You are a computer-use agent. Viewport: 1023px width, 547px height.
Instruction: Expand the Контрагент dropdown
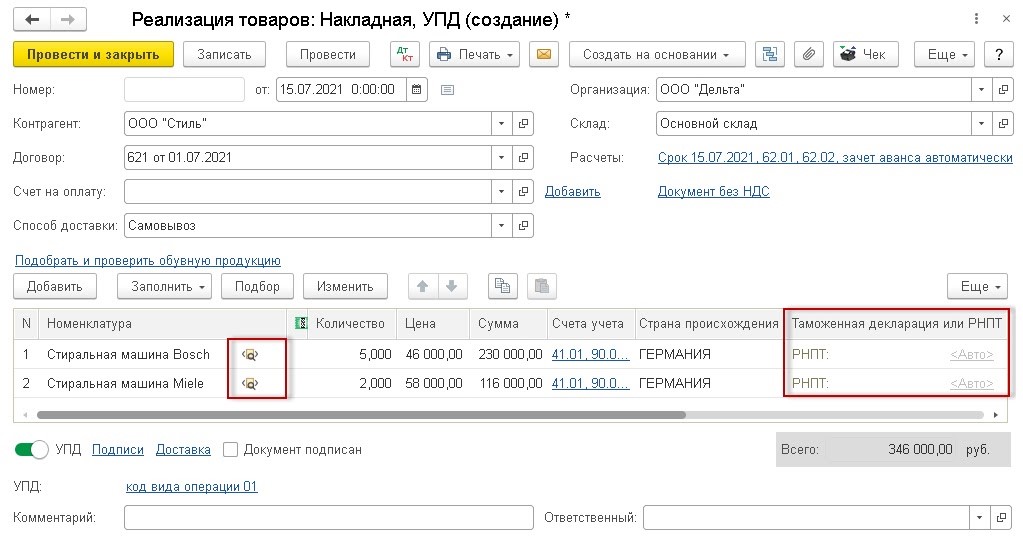[501, 124]
